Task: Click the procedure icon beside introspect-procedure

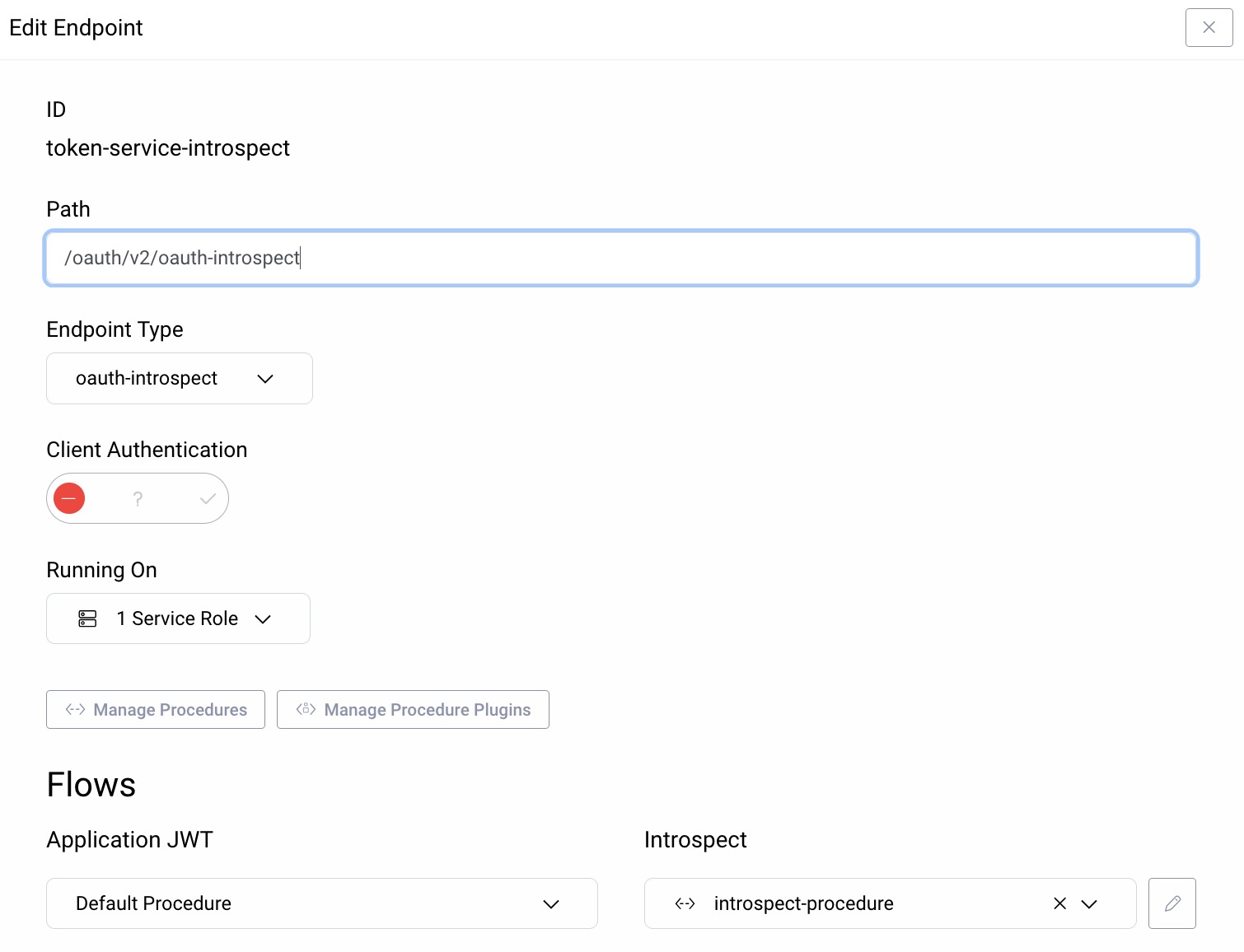Action: click(x=685, y=903)
